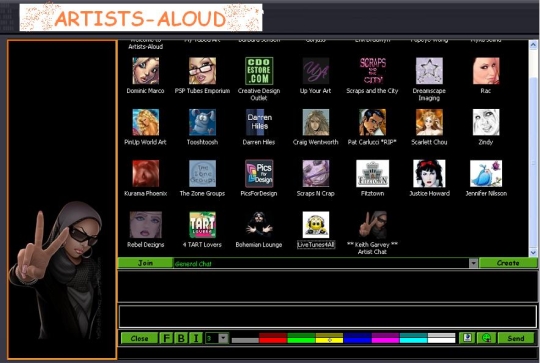Pick the bright magenta color swatch
Screen dimensions: 540x363
(386, 341)
